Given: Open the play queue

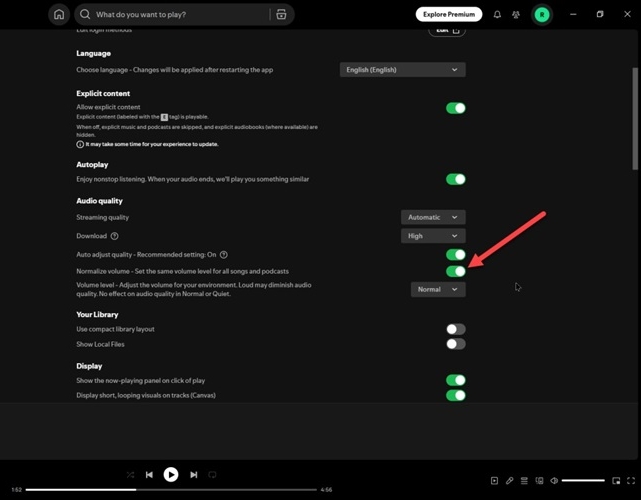Looking at the screenshot, I should (524, 481).
